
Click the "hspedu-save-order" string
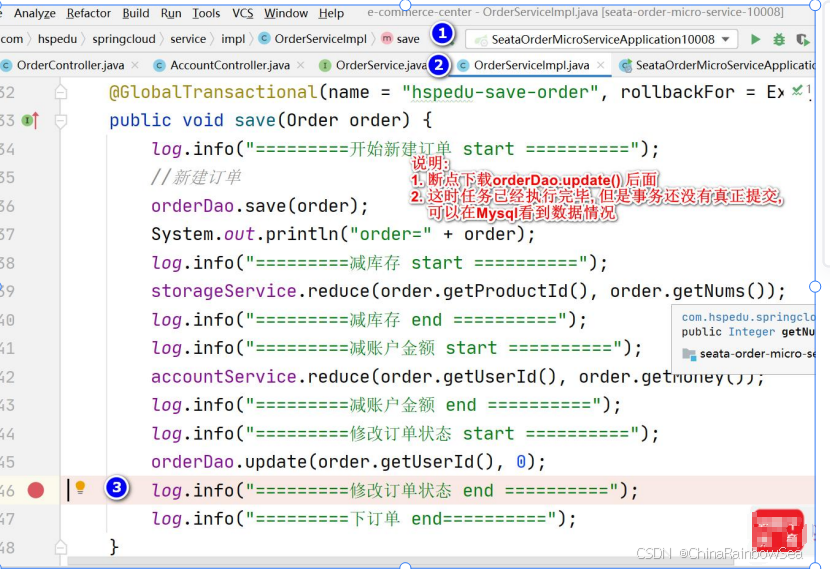pos(500,92)
